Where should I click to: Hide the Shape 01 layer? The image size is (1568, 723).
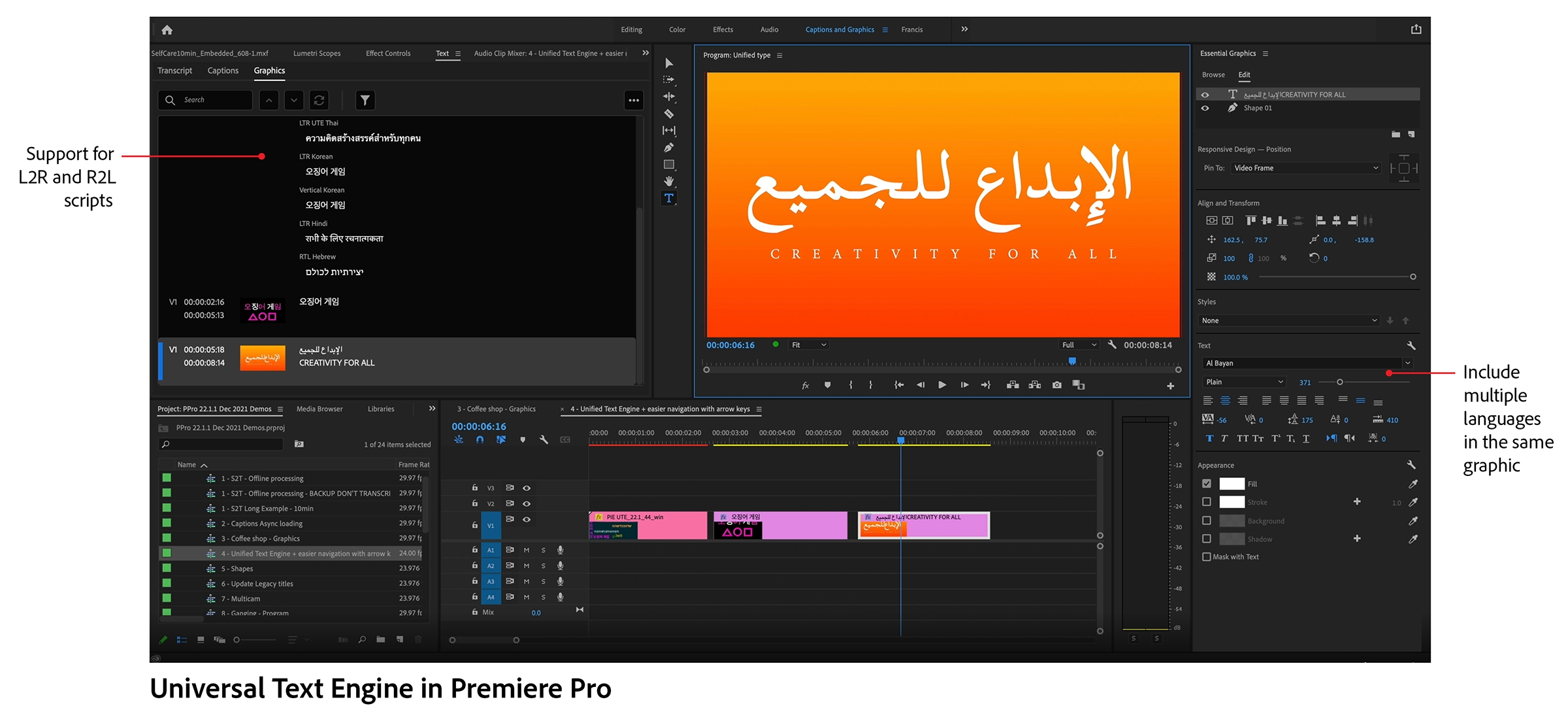coord(1205,108)
